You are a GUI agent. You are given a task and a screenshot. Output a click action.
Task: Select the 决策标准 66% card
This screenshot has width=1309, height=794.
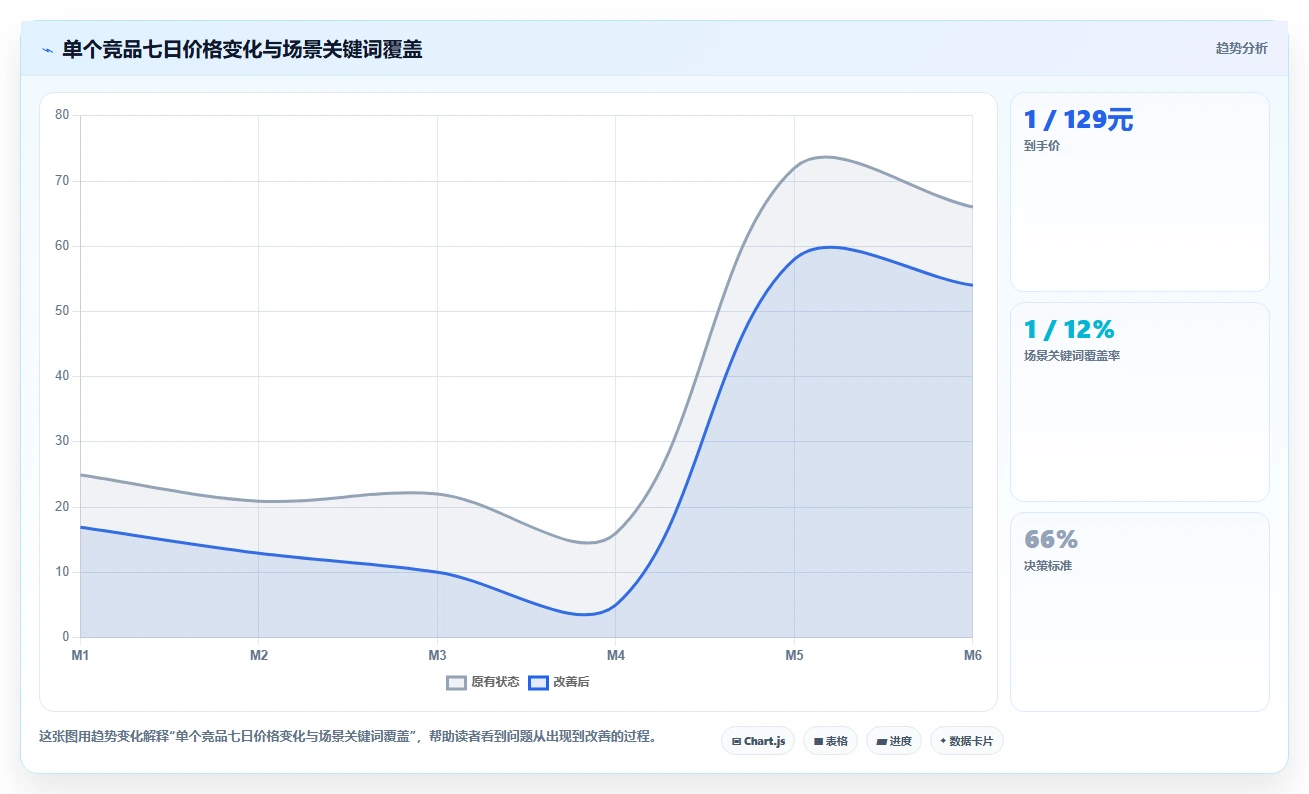click(1139, 612)
